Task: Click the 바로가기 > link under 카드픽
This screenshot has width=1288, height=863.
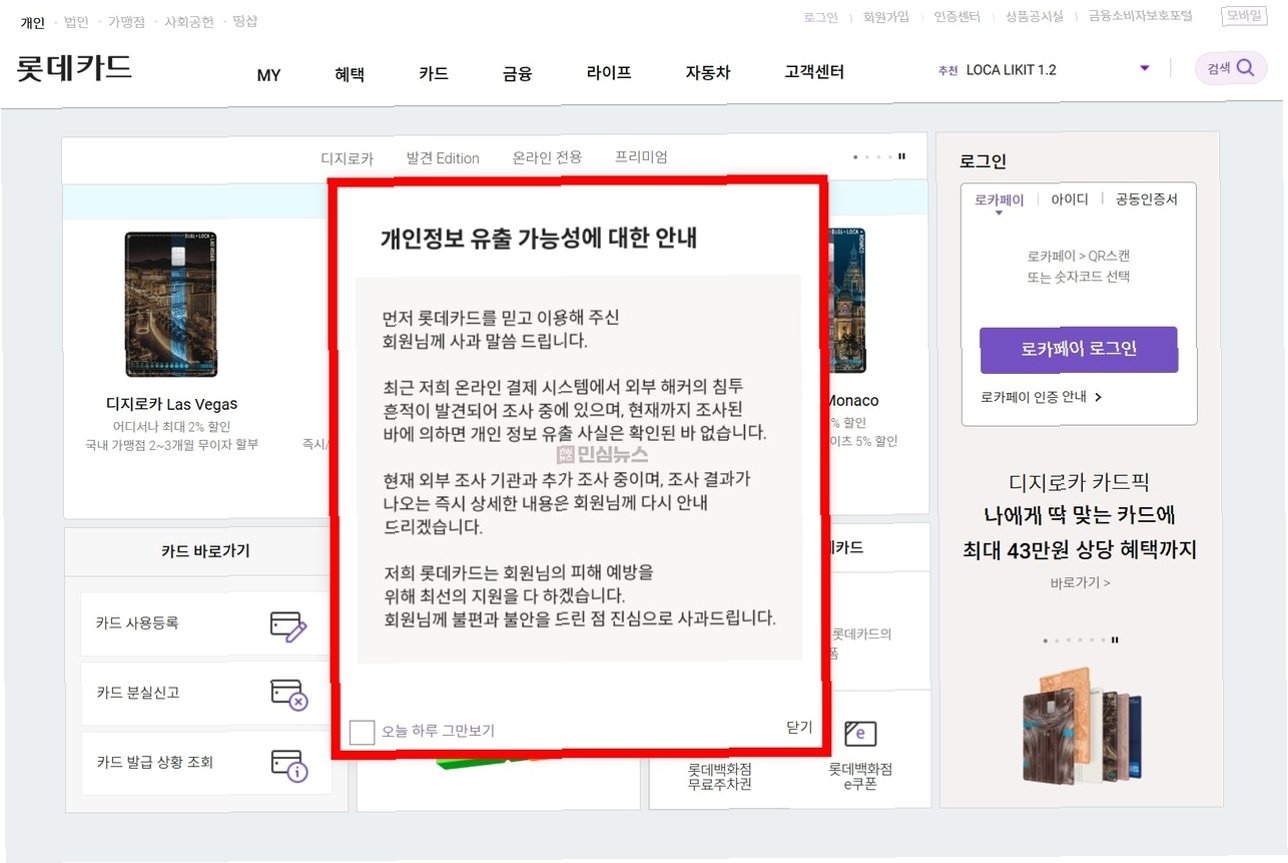Action: pyautogui.click(x=1080, y=583)
